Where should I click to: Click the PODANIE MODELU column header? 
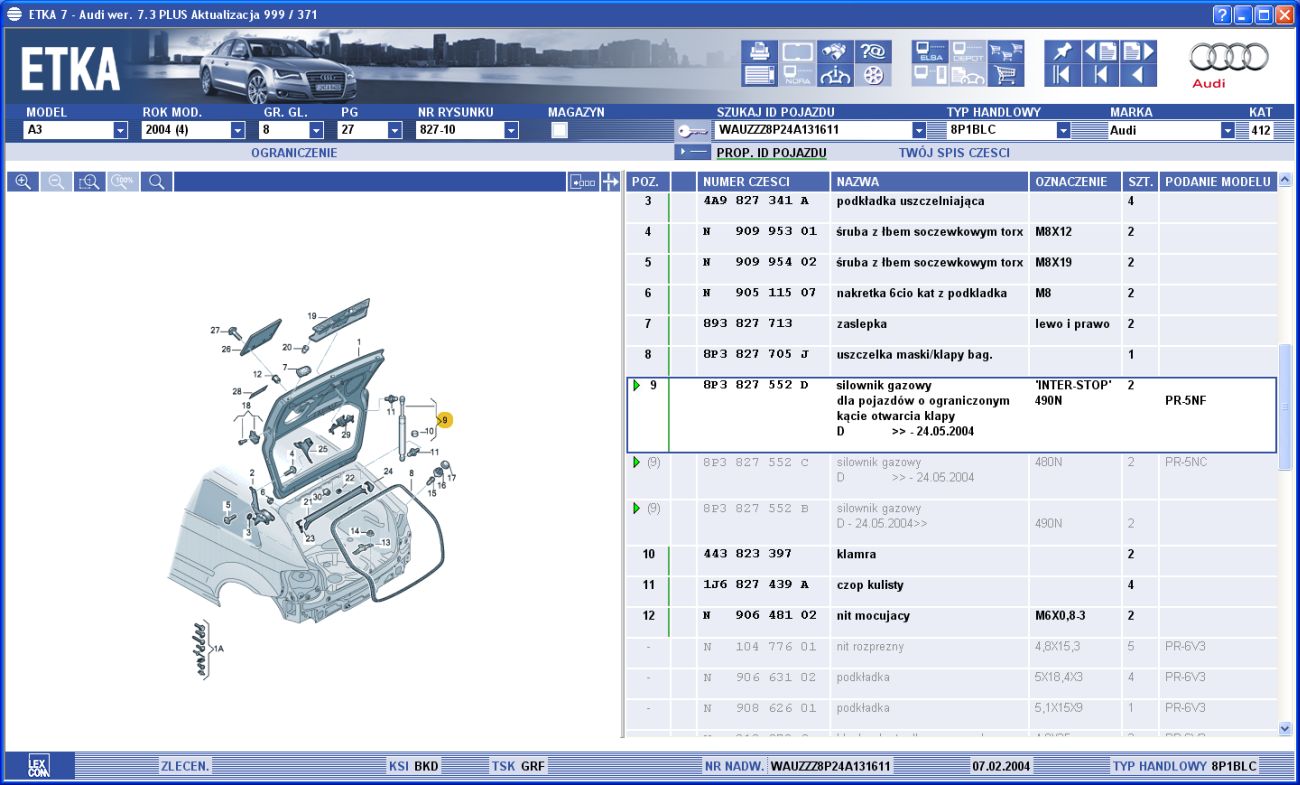[x=1219, y=182]
